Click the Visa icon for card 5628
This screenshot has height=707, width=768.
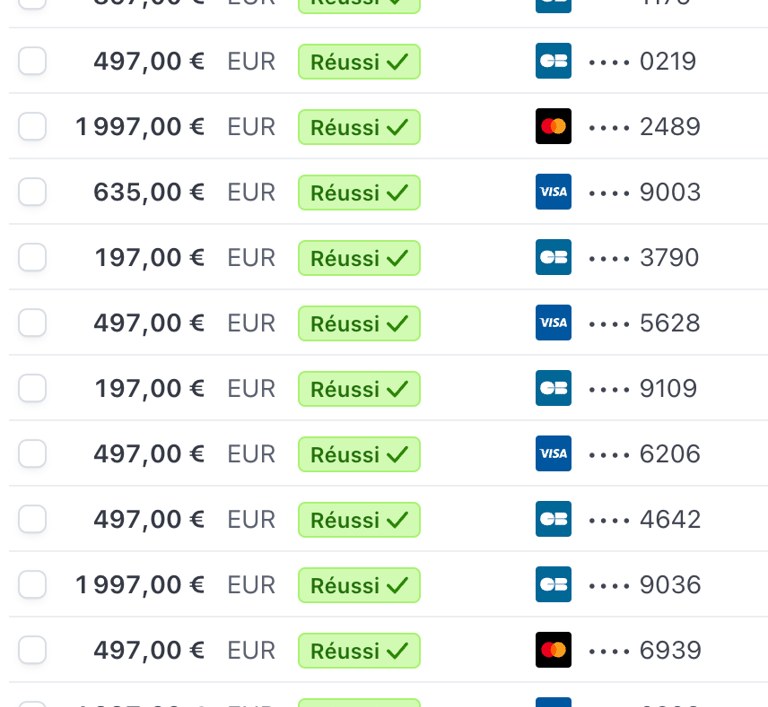[x=553, y=322]
